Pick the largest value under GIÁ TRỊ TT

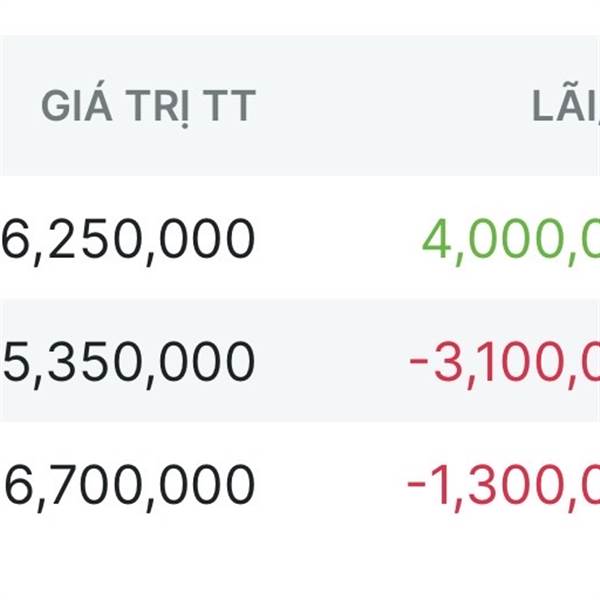(130, 485)
